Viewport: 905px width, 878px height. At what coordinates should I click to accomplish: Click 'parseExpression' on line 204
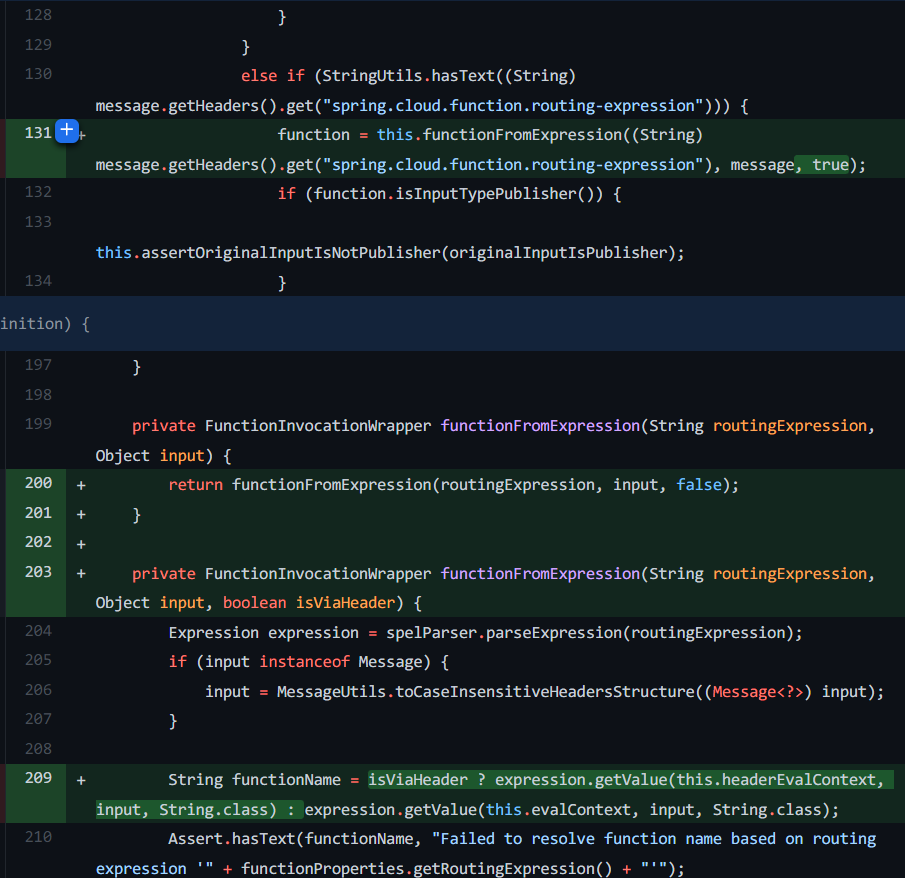click(x=554, y=633)
